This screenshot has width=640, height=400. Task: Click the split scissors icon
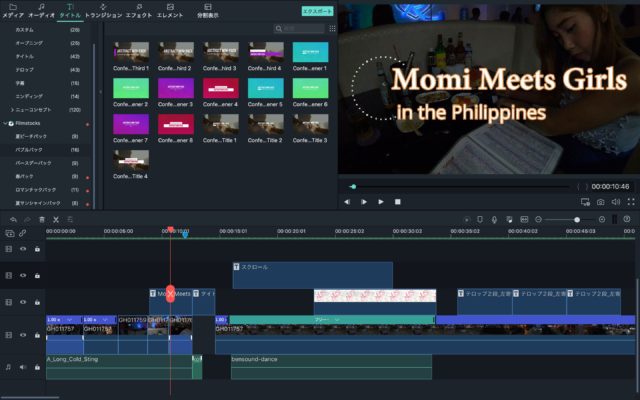coord(56,219)
